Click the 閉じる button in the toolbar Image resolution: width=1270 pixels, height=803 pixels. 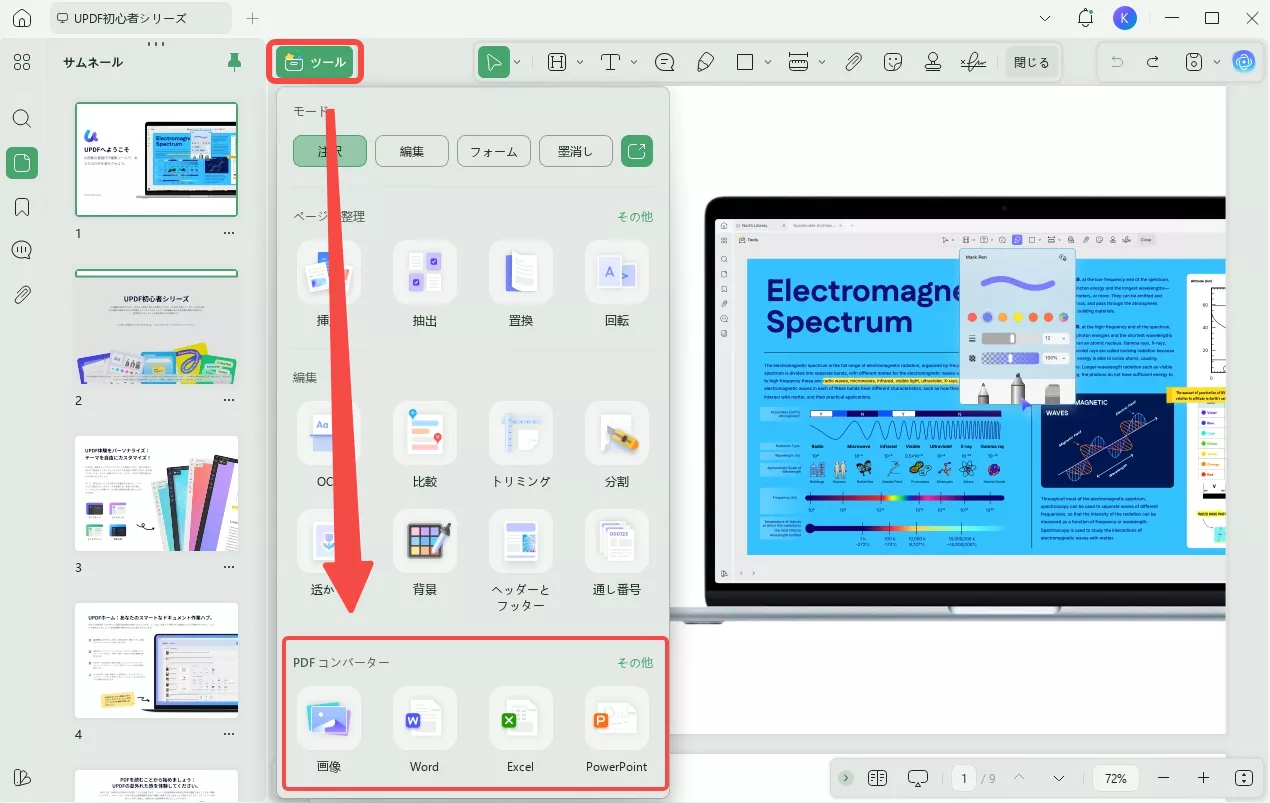pyautogui.click(x=1031, y=62)
